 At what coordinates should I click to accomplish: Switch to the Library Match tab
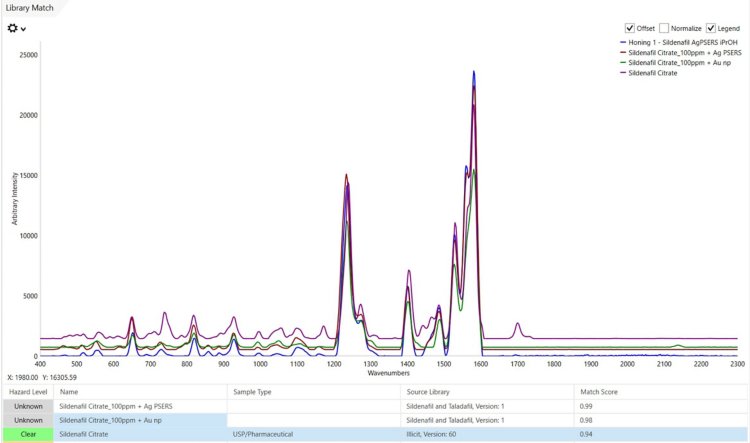pyautogui.click(x=30, y=8)
